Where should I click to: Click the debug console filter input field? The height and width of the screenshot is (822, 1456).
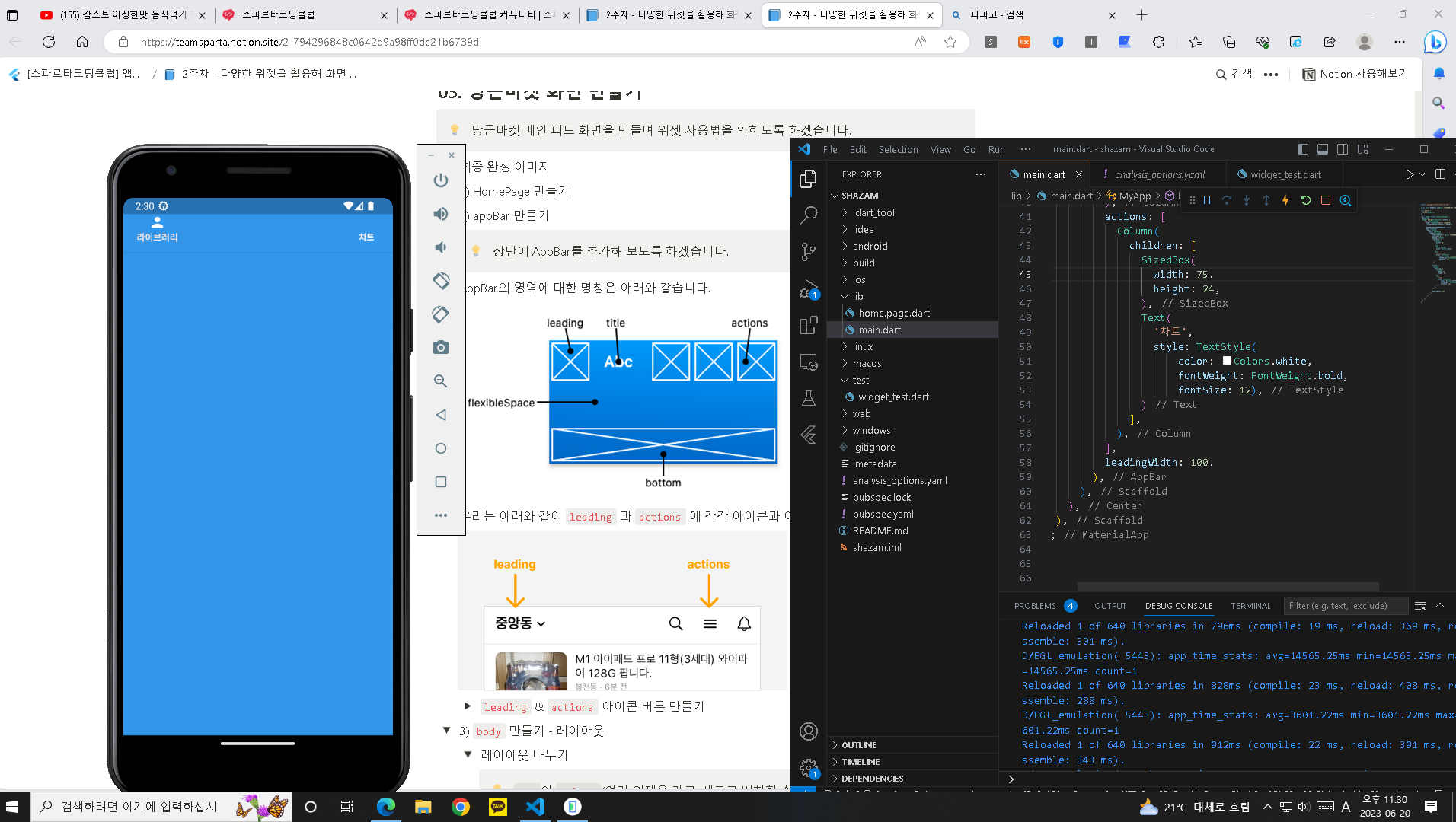pyautogui.click(x=1345, y=606)
